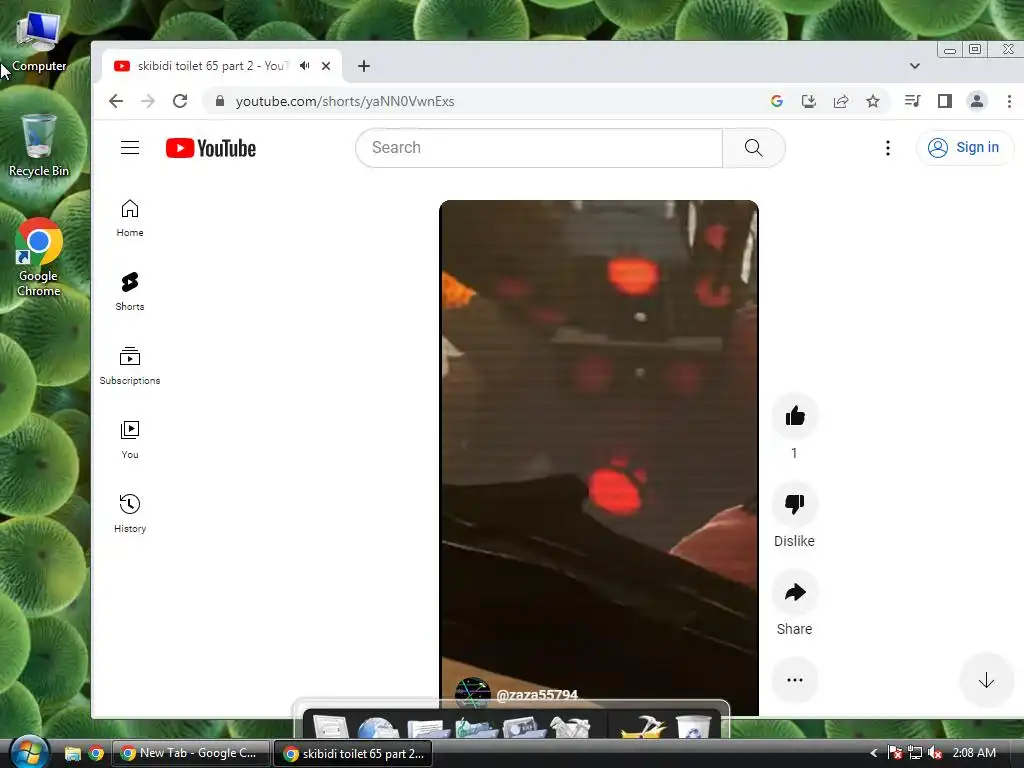Switch to New Tab - Google Chrome taskbar item
1024x768 pixels.
click(191, 753)
